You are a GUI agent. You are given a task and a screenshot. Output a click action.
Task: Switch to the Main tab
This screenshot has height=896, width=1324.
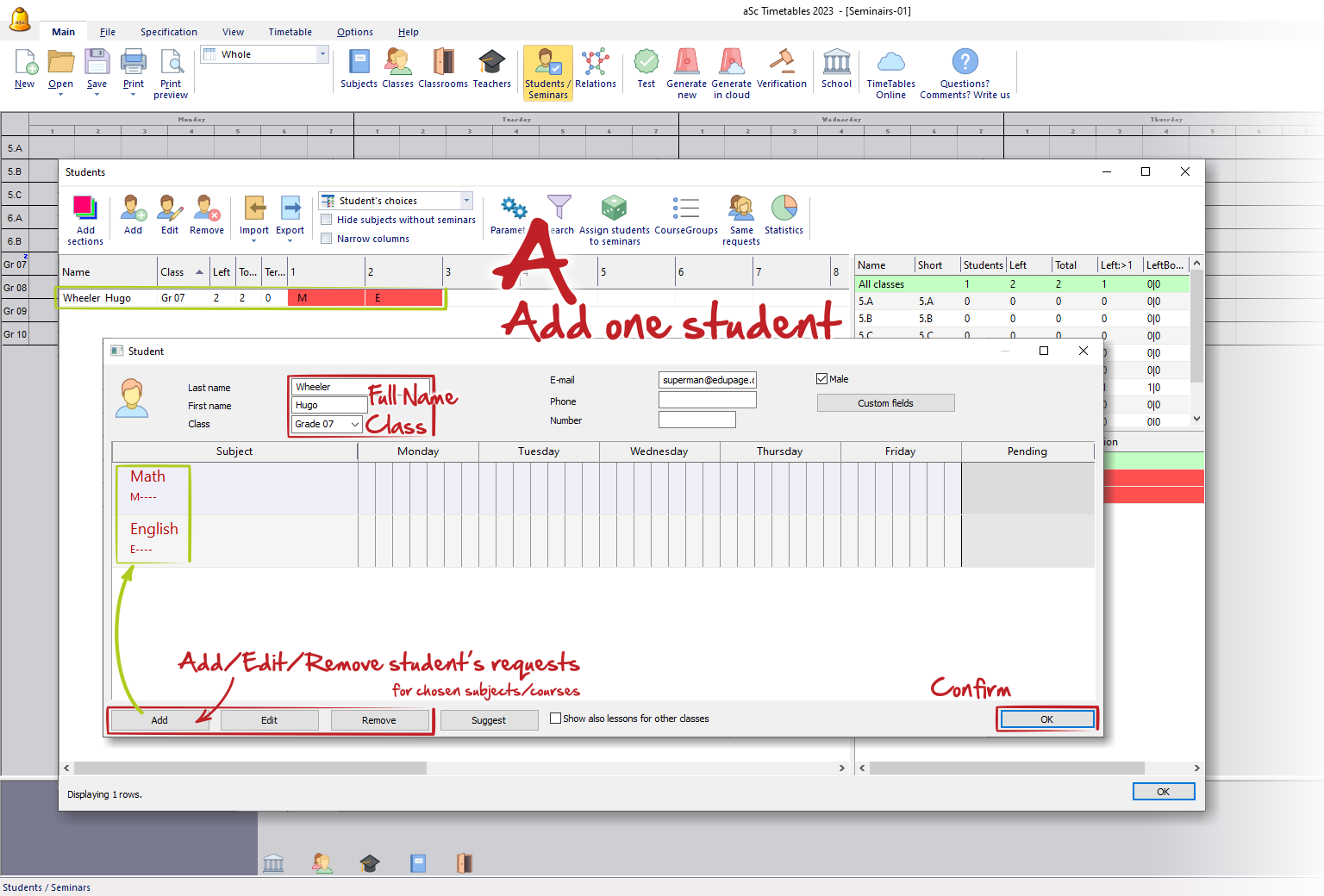click(x=63, y=32)
